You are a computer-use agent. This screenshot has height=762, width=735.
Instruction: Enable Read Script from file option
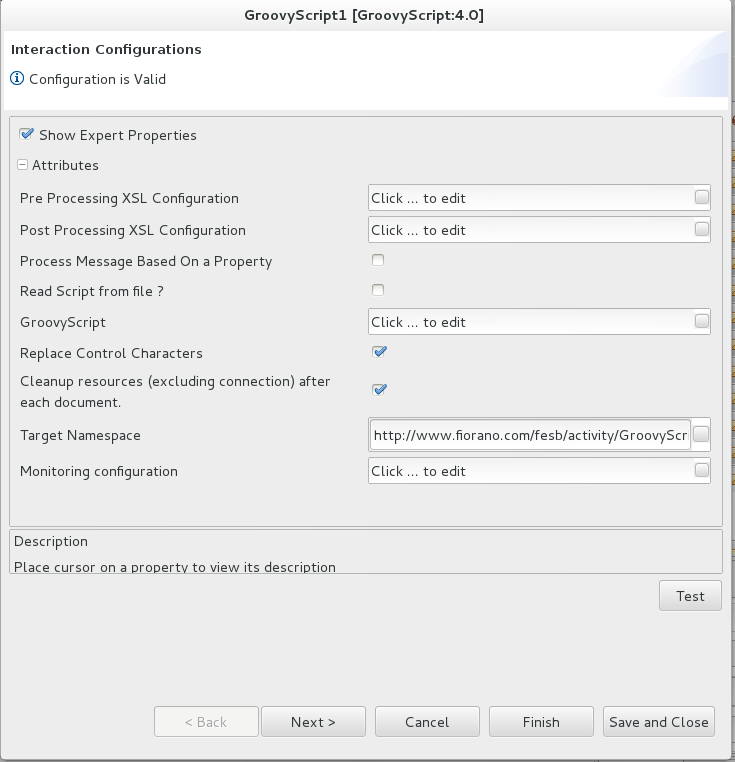point(378,290)
